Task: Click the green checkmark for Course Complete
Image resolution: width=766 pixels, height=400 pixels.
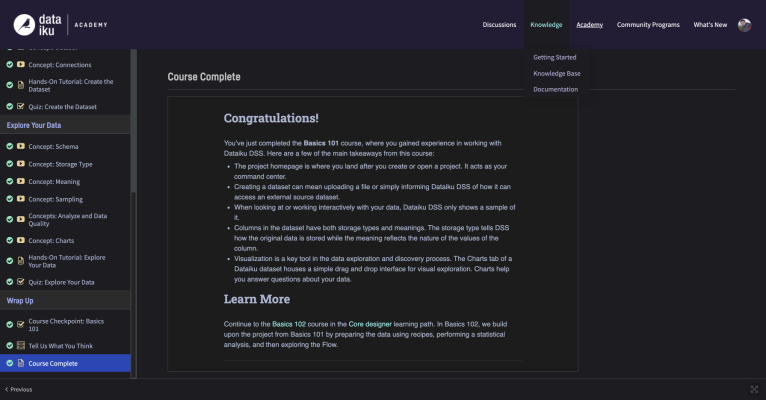Action: point(9,363)
